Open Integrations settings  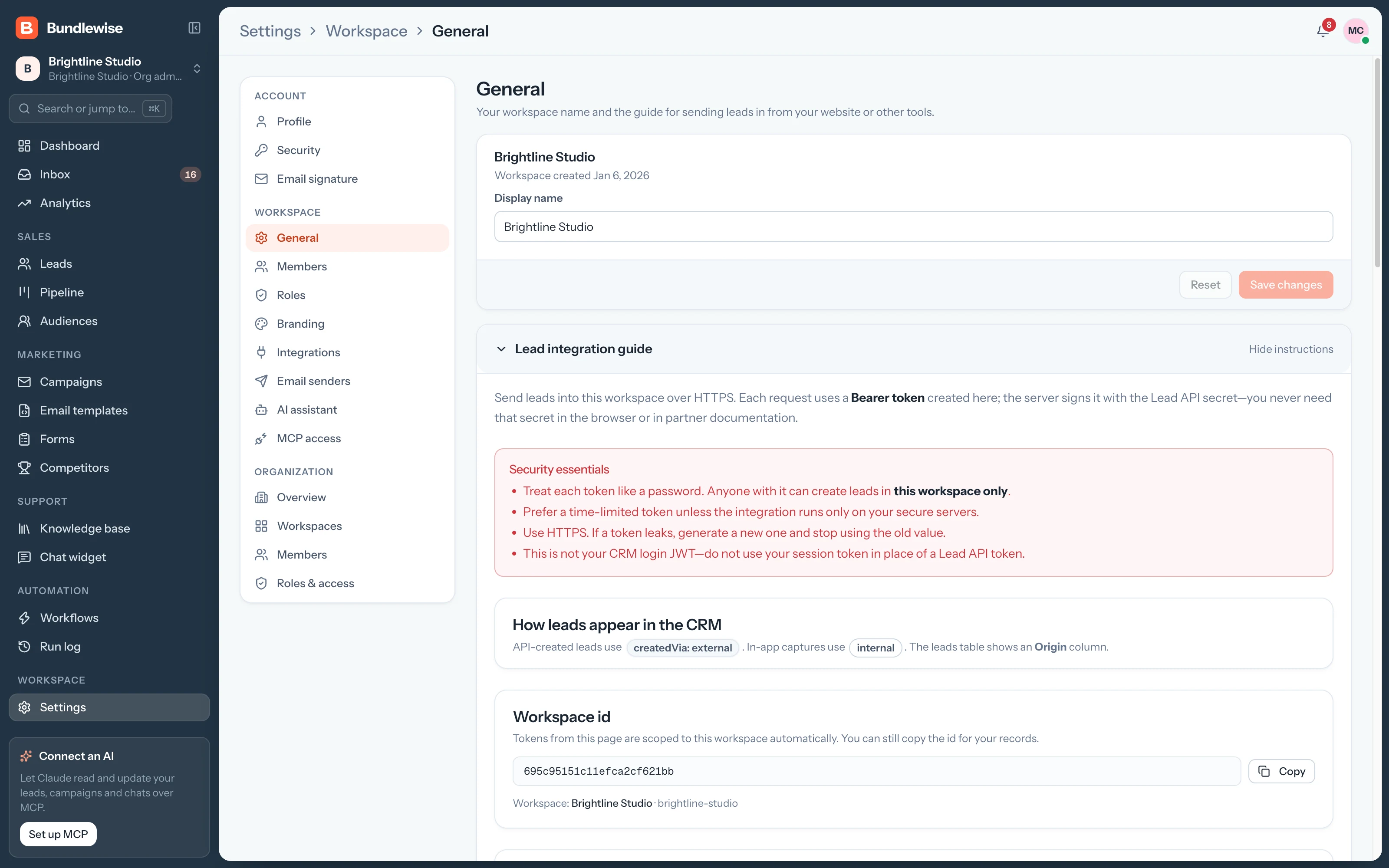pos(347,352)
